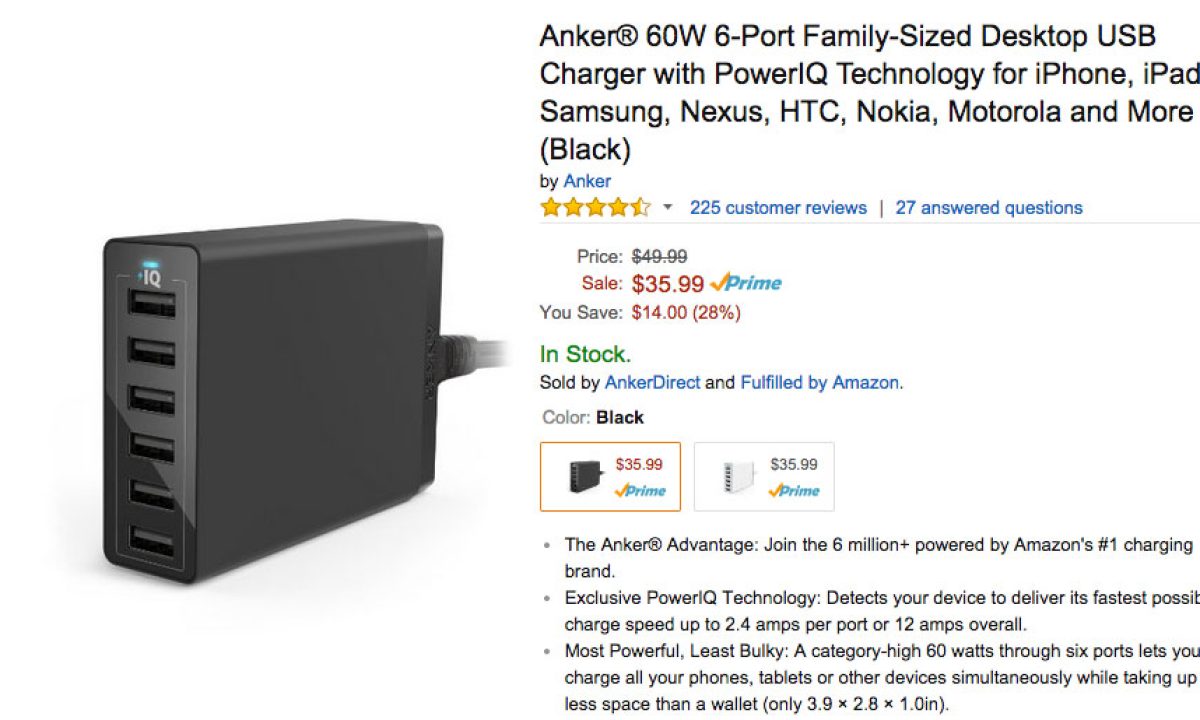Open the AnkerDirect seller link
The image size is (1200, 720).
tap(653, 382)
